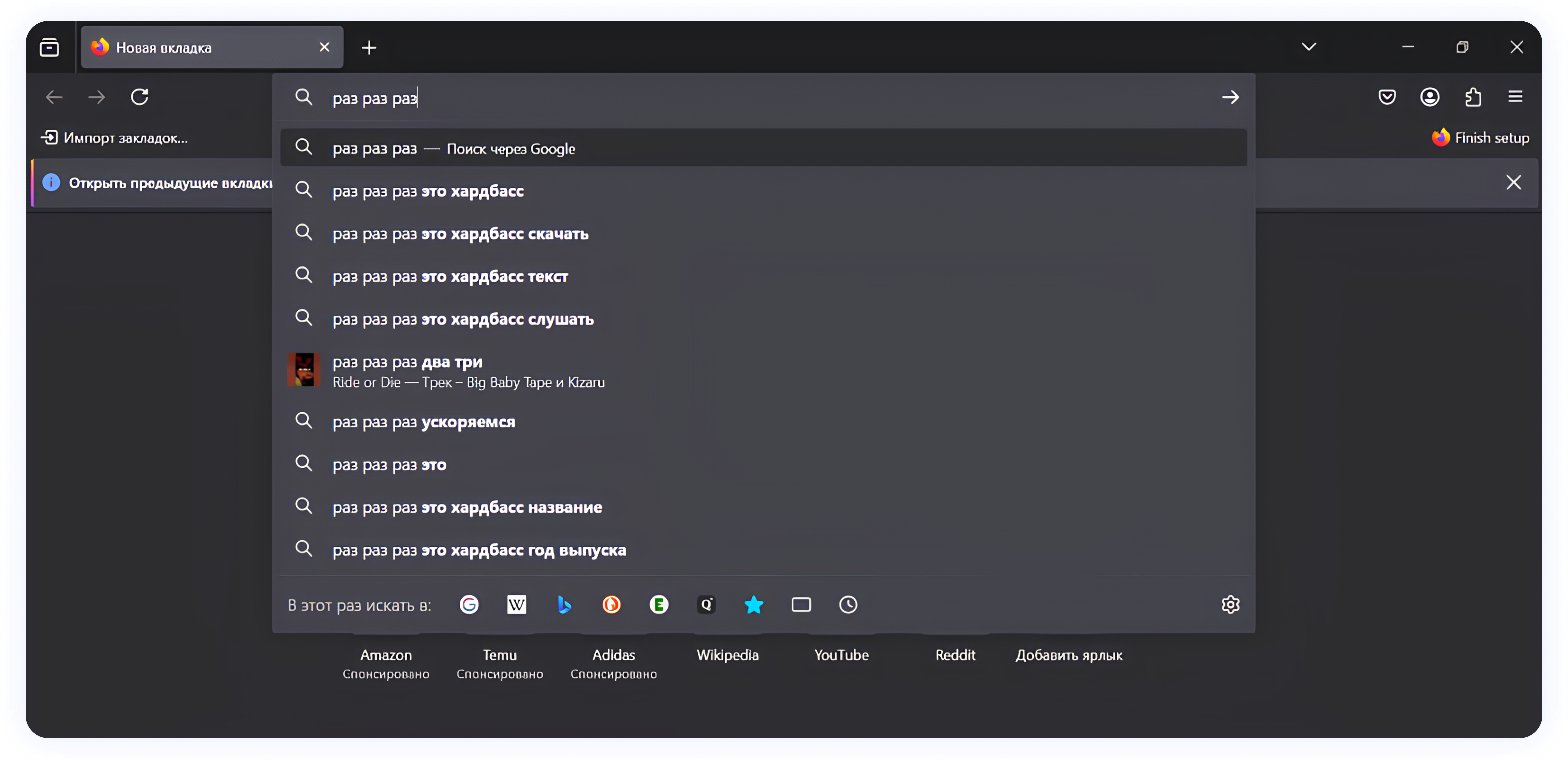The width and height of the screenshot is (1568, 760).
Task: Select suggestion "раз раз раз ускоряемся"
Action: pos(424,422)
